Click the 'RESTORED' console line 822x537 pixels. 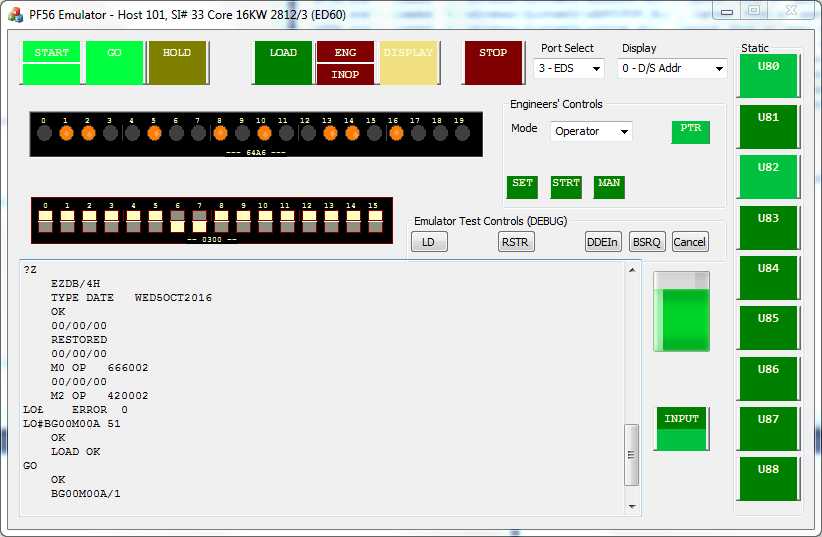click(x=79, y=339)
